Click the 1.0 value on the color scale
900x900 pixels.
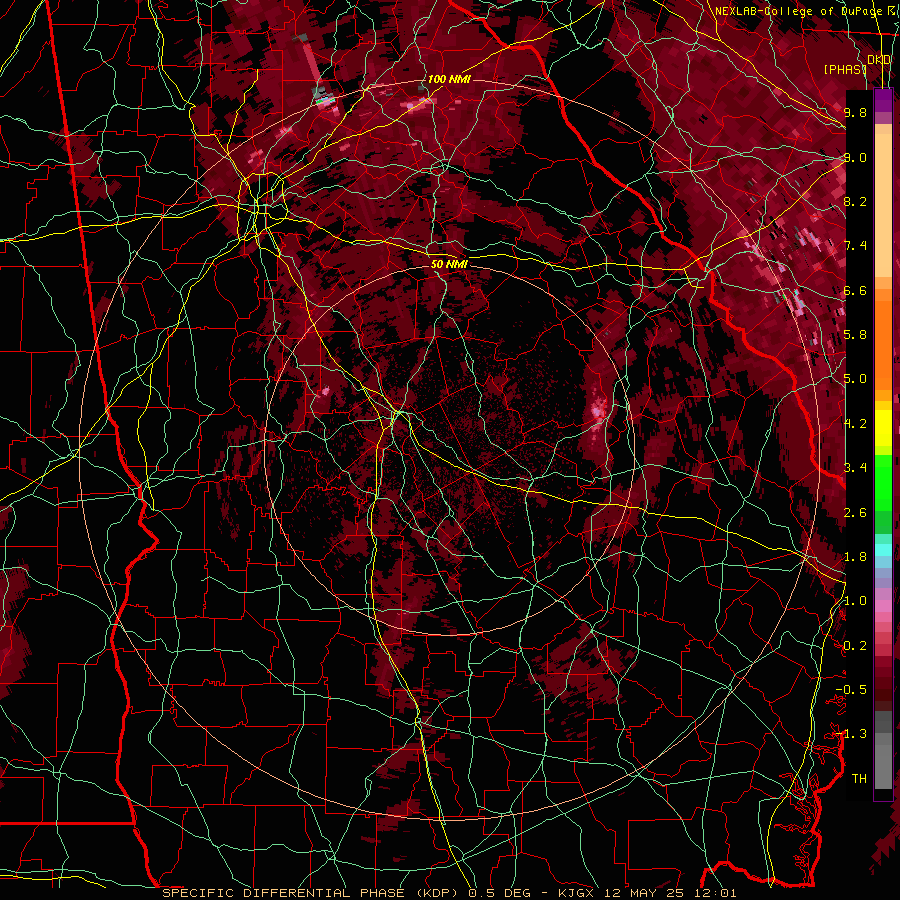[855, 601]
